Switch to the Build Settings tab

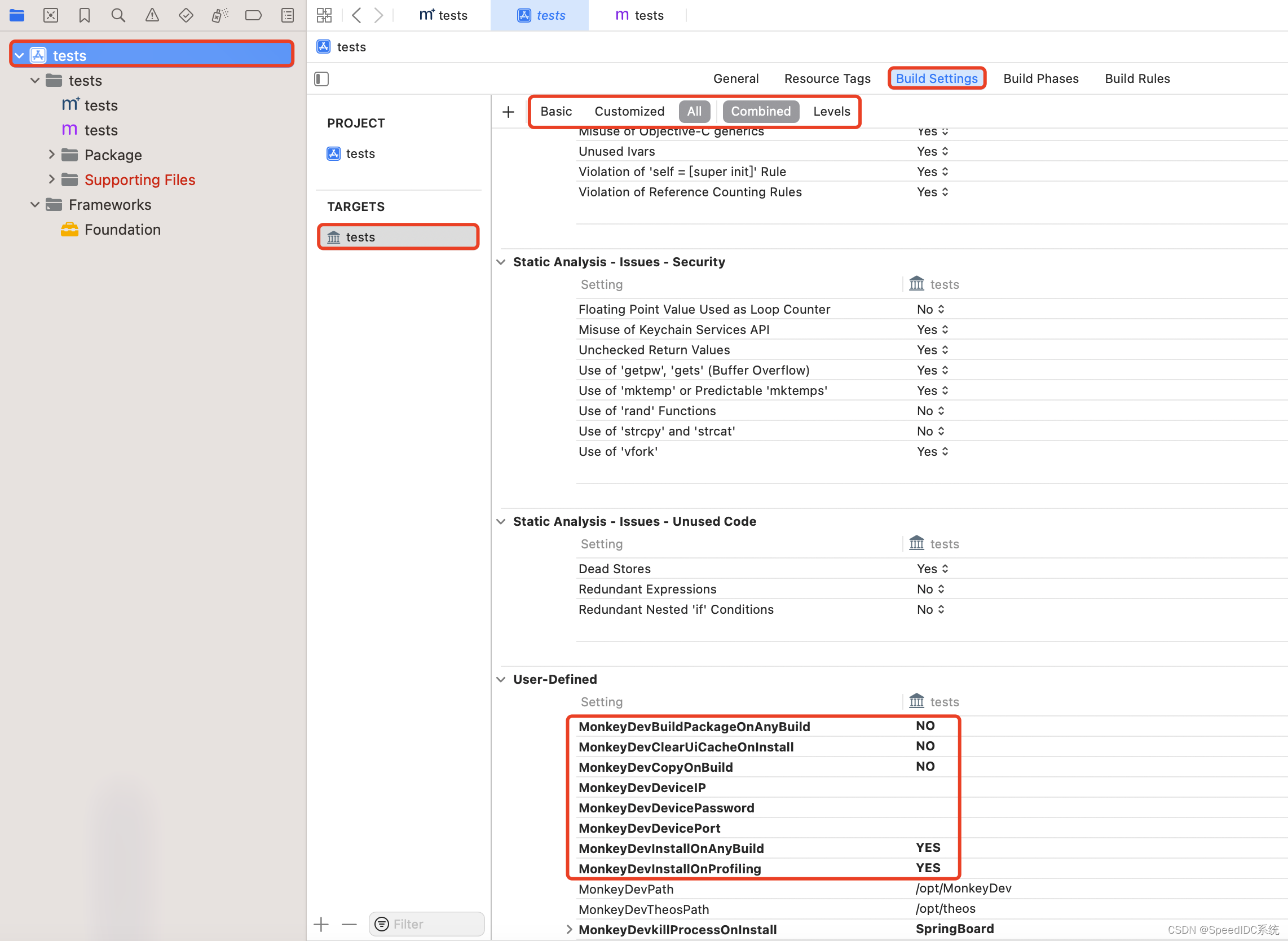click(937, 78)
